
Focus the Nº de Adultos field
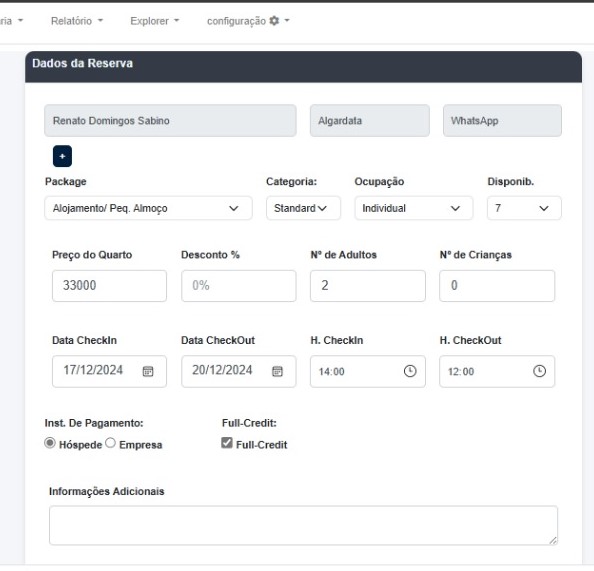click(x=368, y=286)
